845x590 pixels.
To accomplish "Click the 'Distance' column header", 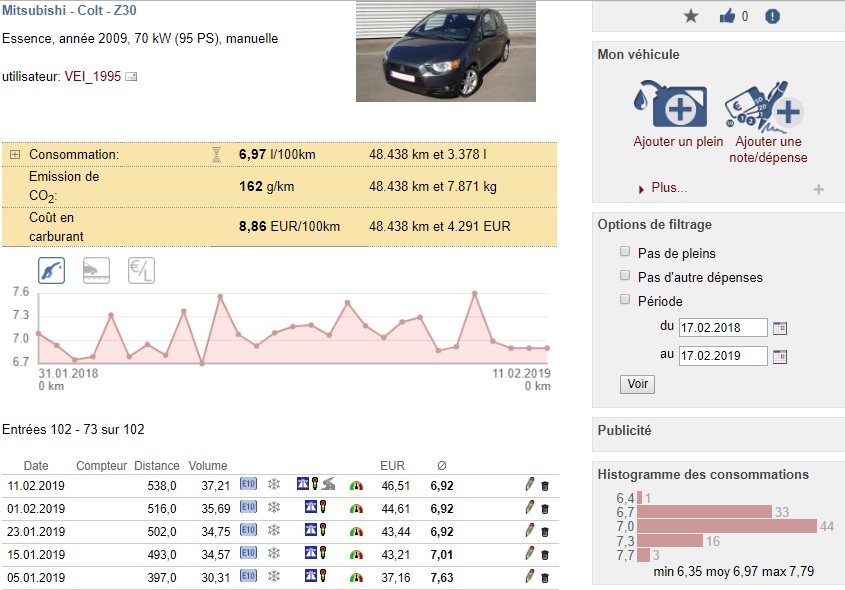I will pos(157,466).
